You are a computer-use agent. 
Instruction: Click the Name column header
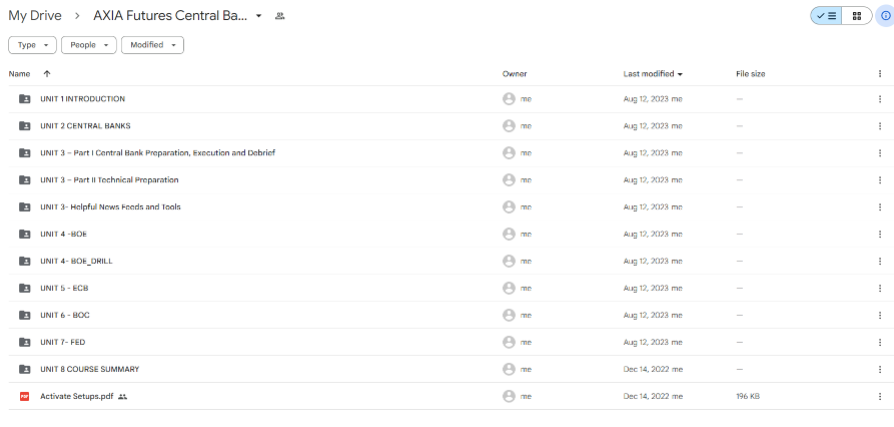(19, 74)
